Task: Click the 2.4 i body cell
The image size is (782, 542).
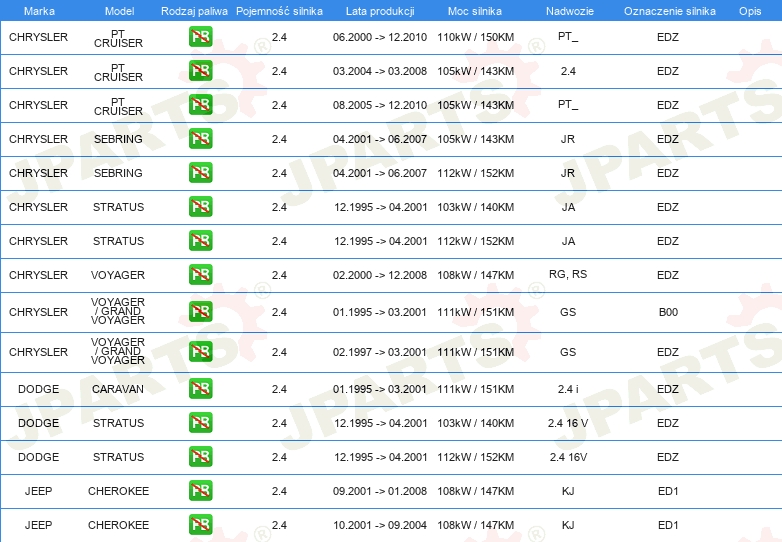Action: (x=568, y=389)
